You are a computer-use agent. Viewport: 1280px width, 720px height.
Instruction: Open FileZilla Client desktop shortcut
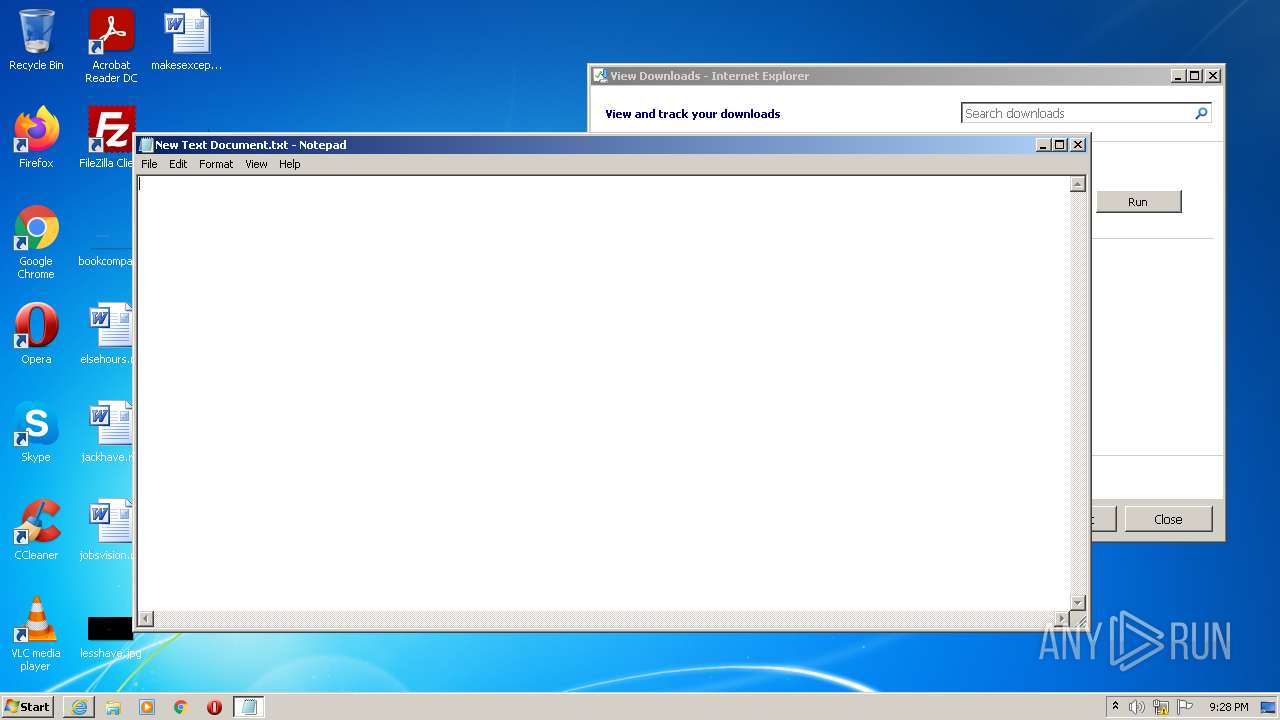pyautogui.click(x=108, y=138)
